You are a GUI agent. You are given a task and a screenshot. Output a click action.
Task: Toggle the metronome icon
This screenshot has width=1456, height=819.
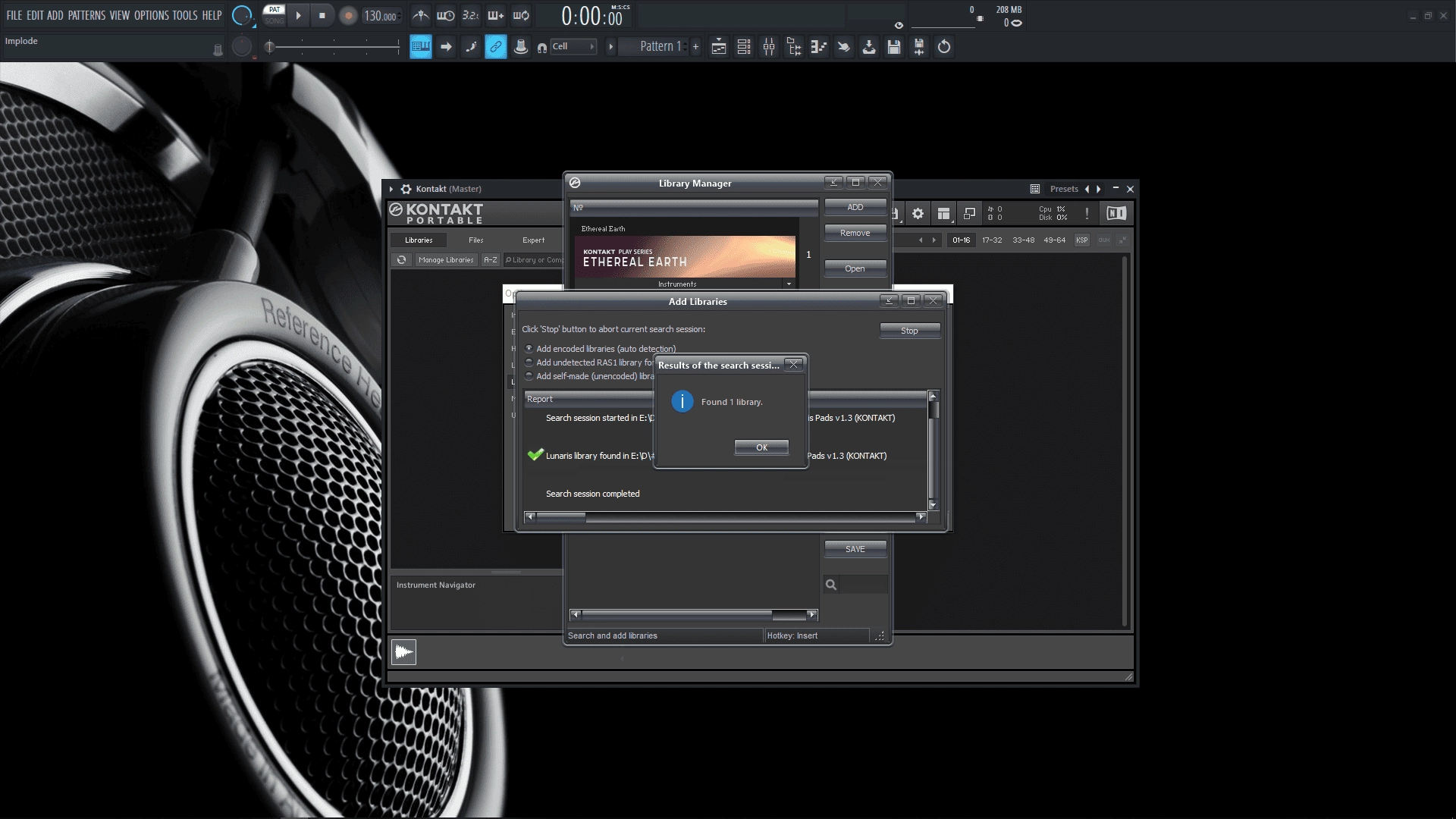point(421,15)
